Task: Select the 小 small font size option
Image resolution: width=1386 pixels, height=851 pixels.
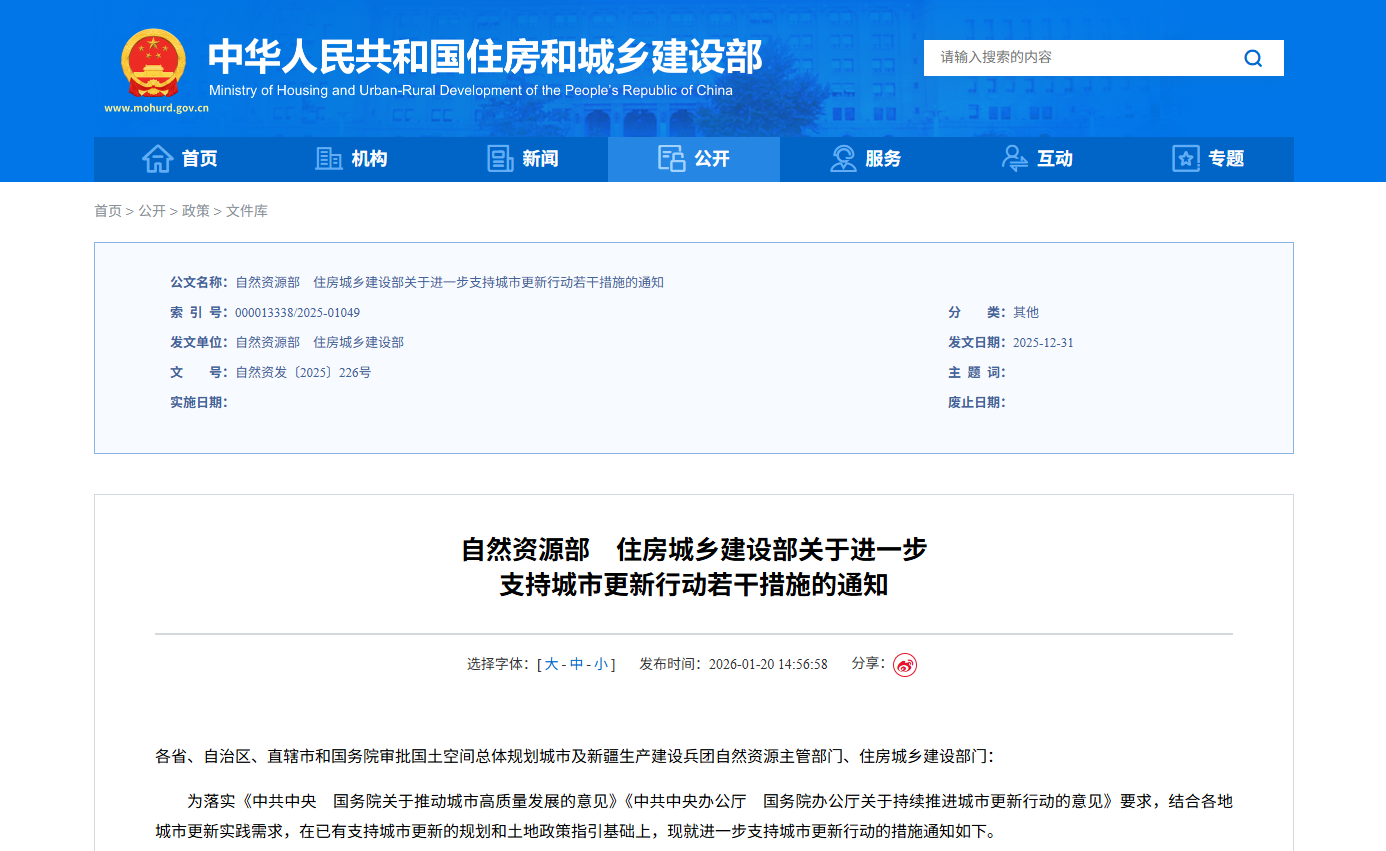Action: point(600,663)
